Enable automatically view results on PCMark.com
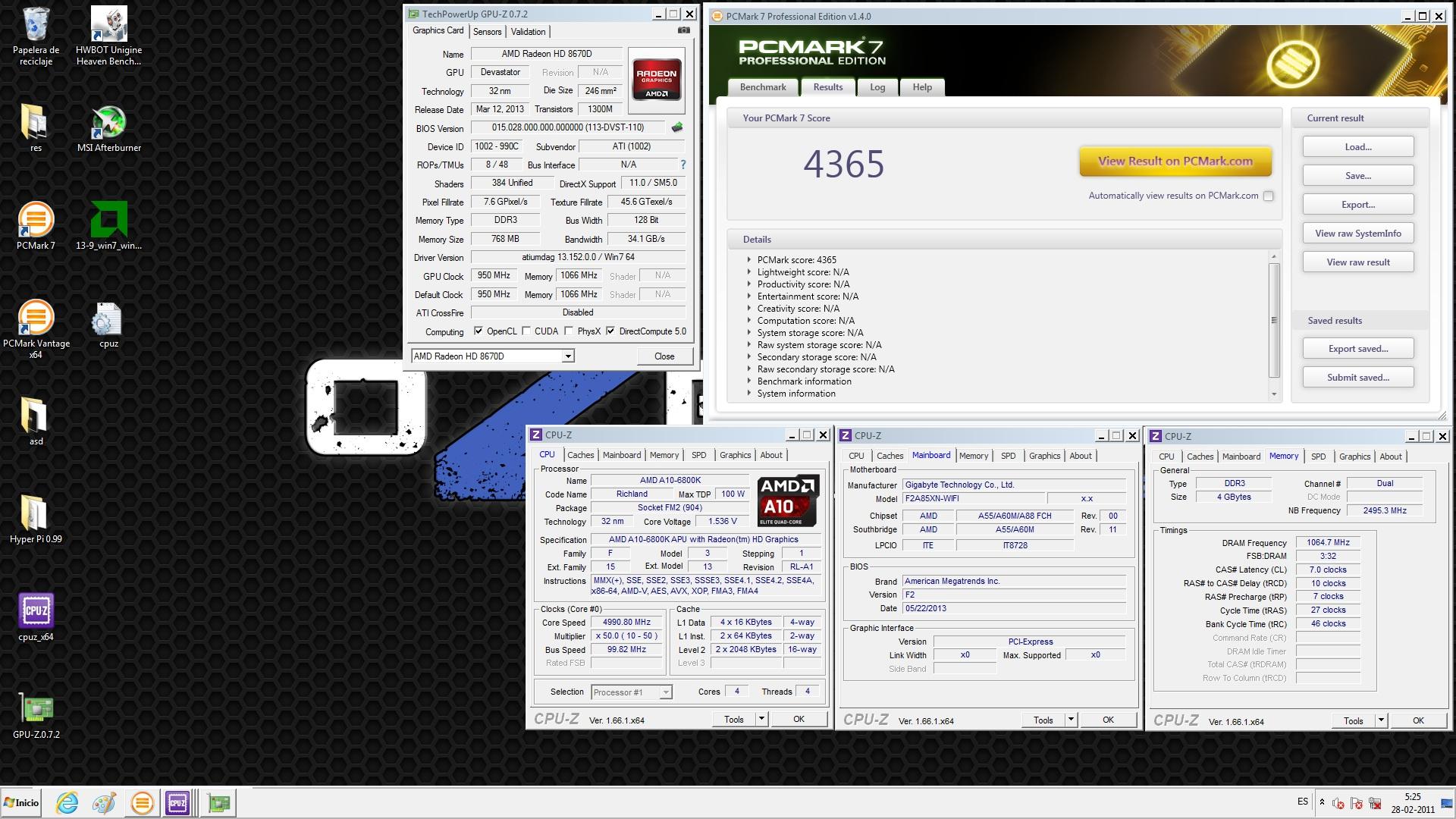This screenshot has width=1456, height=819. click(1268, 196)
